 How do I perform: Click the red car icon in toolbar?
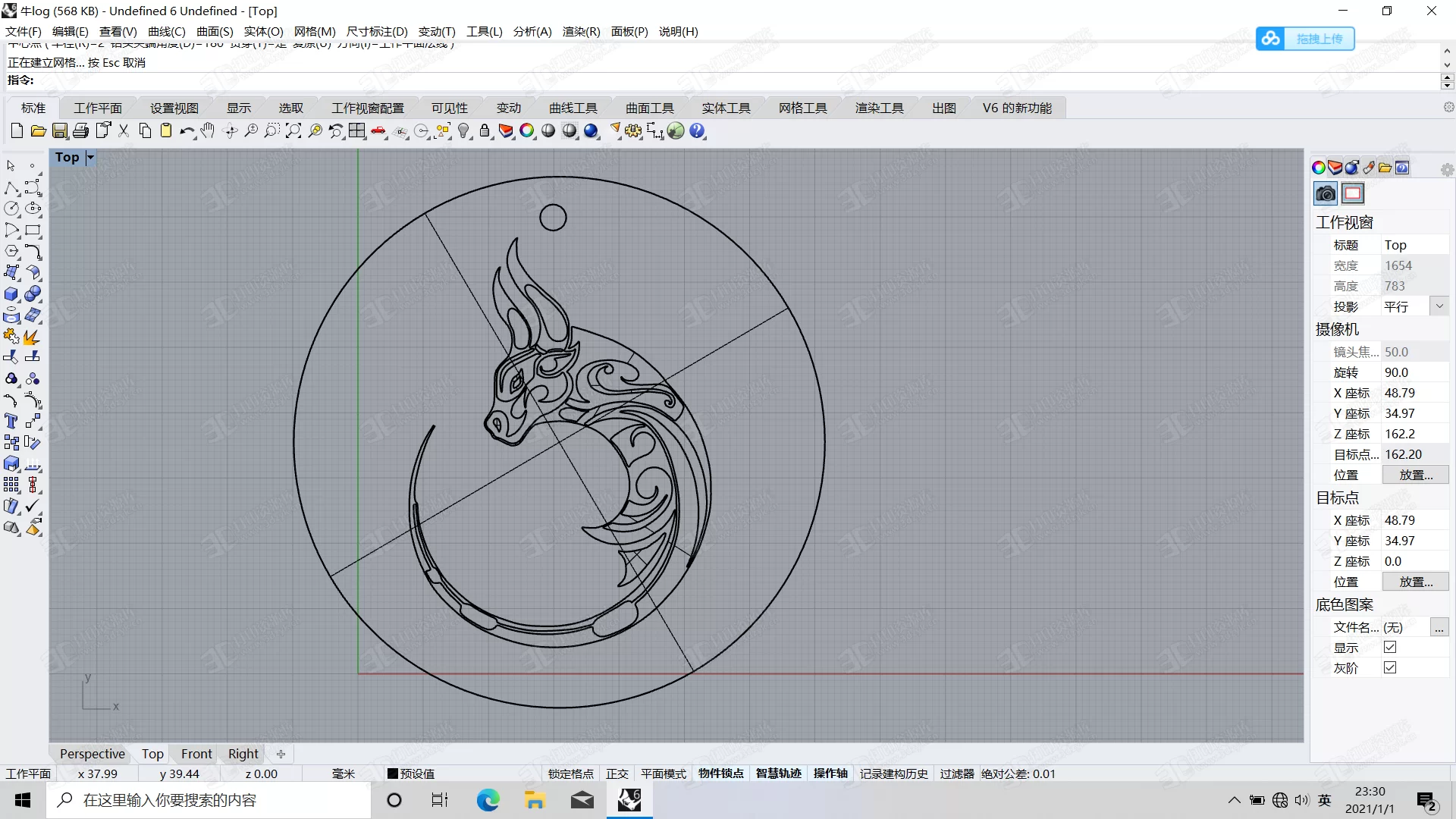pyautogui.click(x=378, y=131)
